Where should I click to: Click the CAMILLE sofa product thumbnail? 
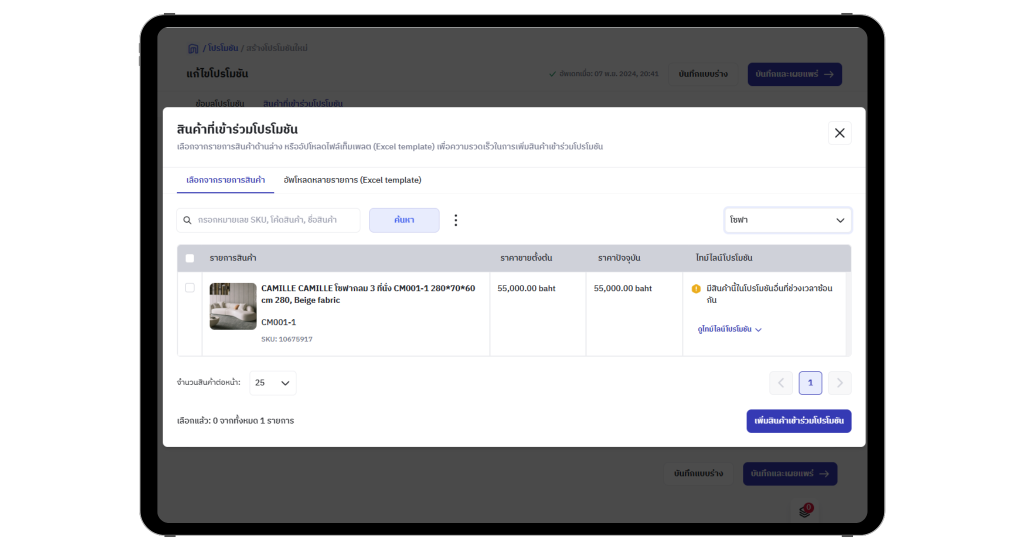point(233,306)
